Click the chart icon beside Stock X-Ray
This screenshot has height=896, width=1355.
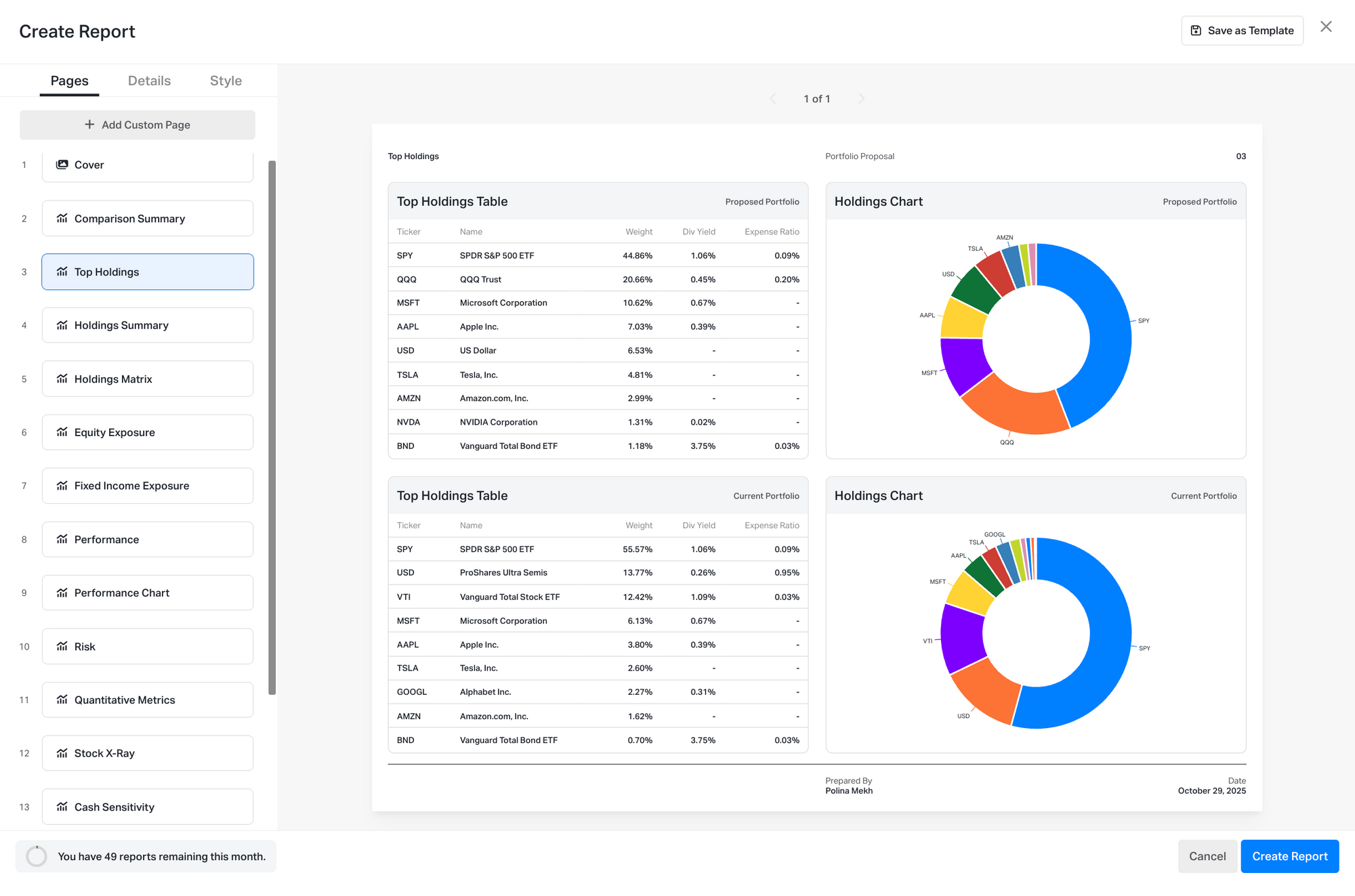pyautogui.click(x=62, y=753)
